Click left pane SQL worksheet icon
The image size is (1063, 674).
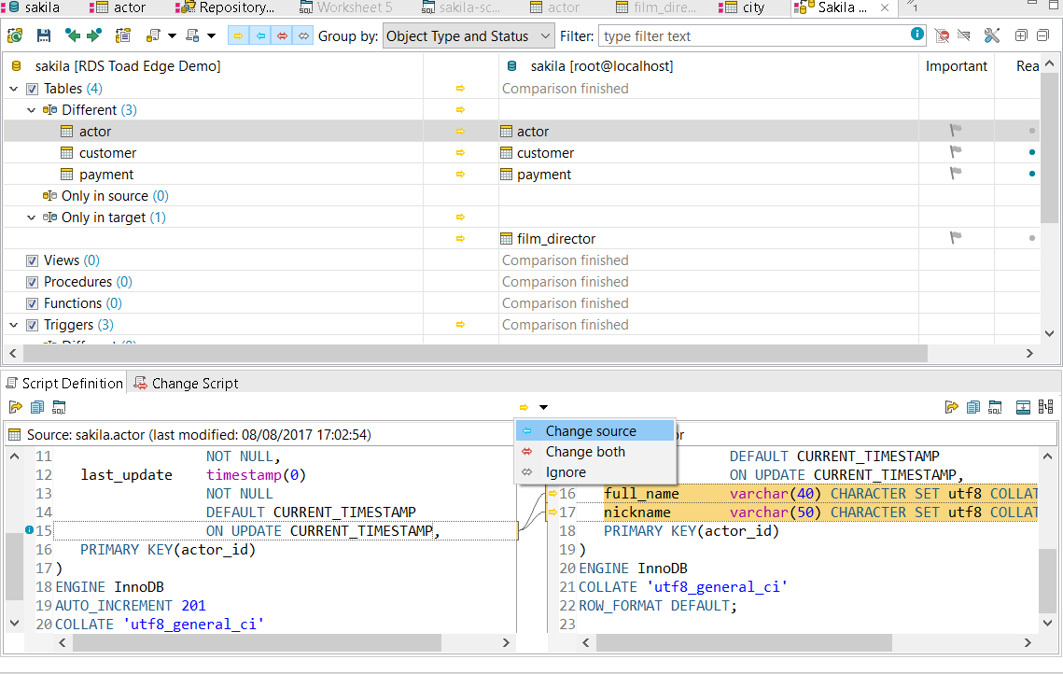point(59,407)
